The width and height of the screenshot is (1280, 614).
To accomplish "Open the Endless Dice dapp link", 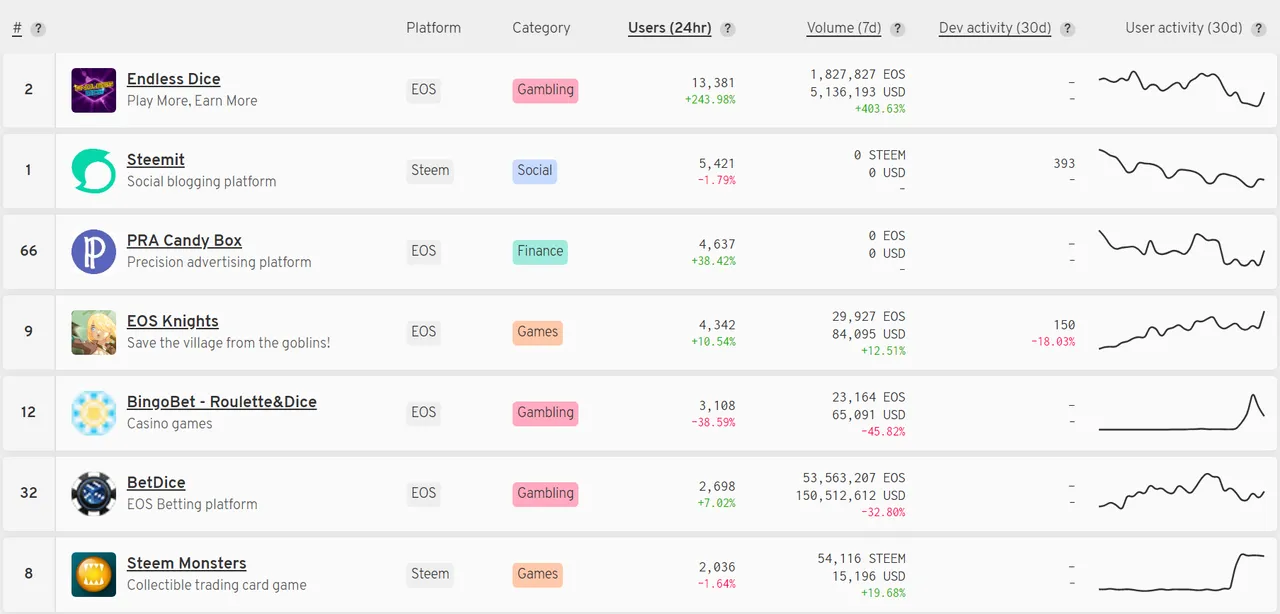I will [x=173, y=79].
